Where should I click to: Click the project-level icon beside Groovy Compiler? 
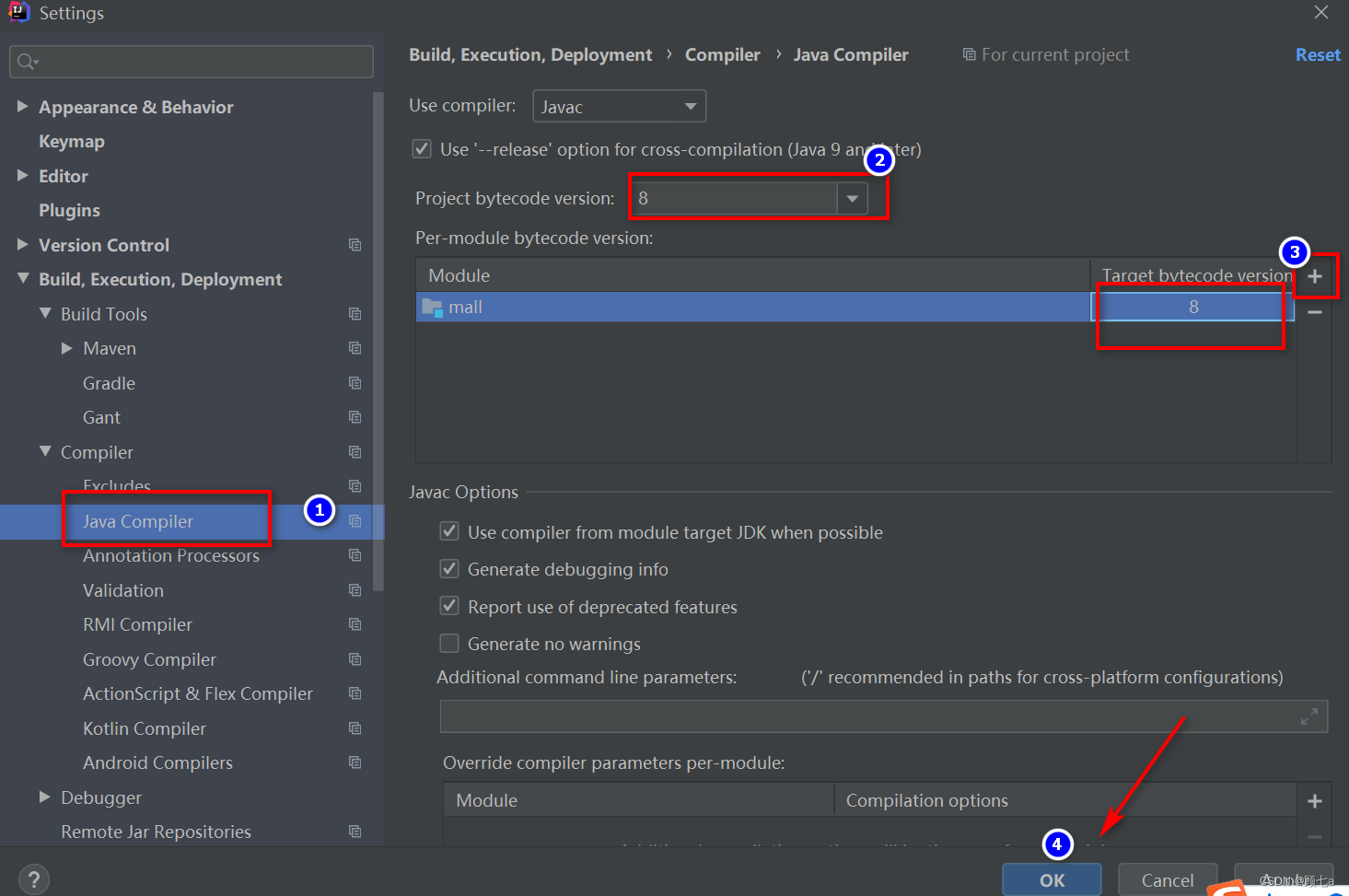click(x=355, y=659)
